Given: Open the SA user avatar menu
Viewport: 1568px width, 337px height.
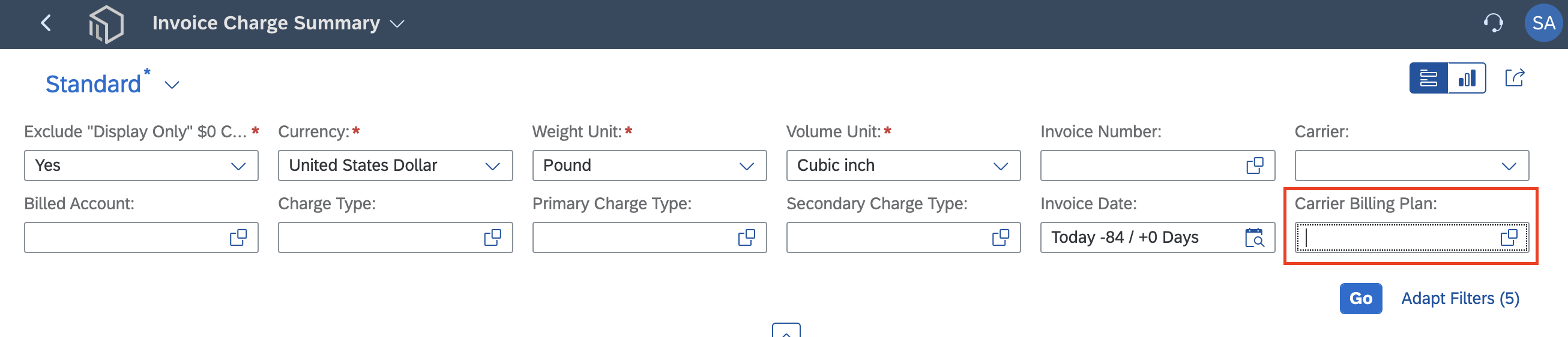Looking at the screenshot, I should [x=1543, y=23].
